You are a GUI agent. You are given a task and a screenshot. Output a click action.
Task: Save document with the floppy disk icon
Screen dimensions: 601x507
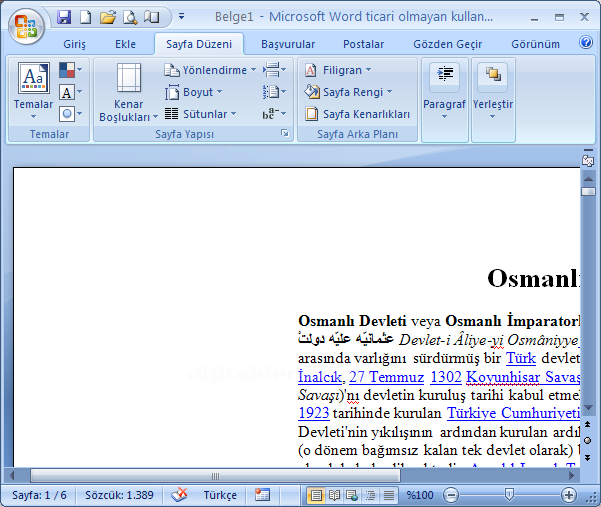coord(64,17)
